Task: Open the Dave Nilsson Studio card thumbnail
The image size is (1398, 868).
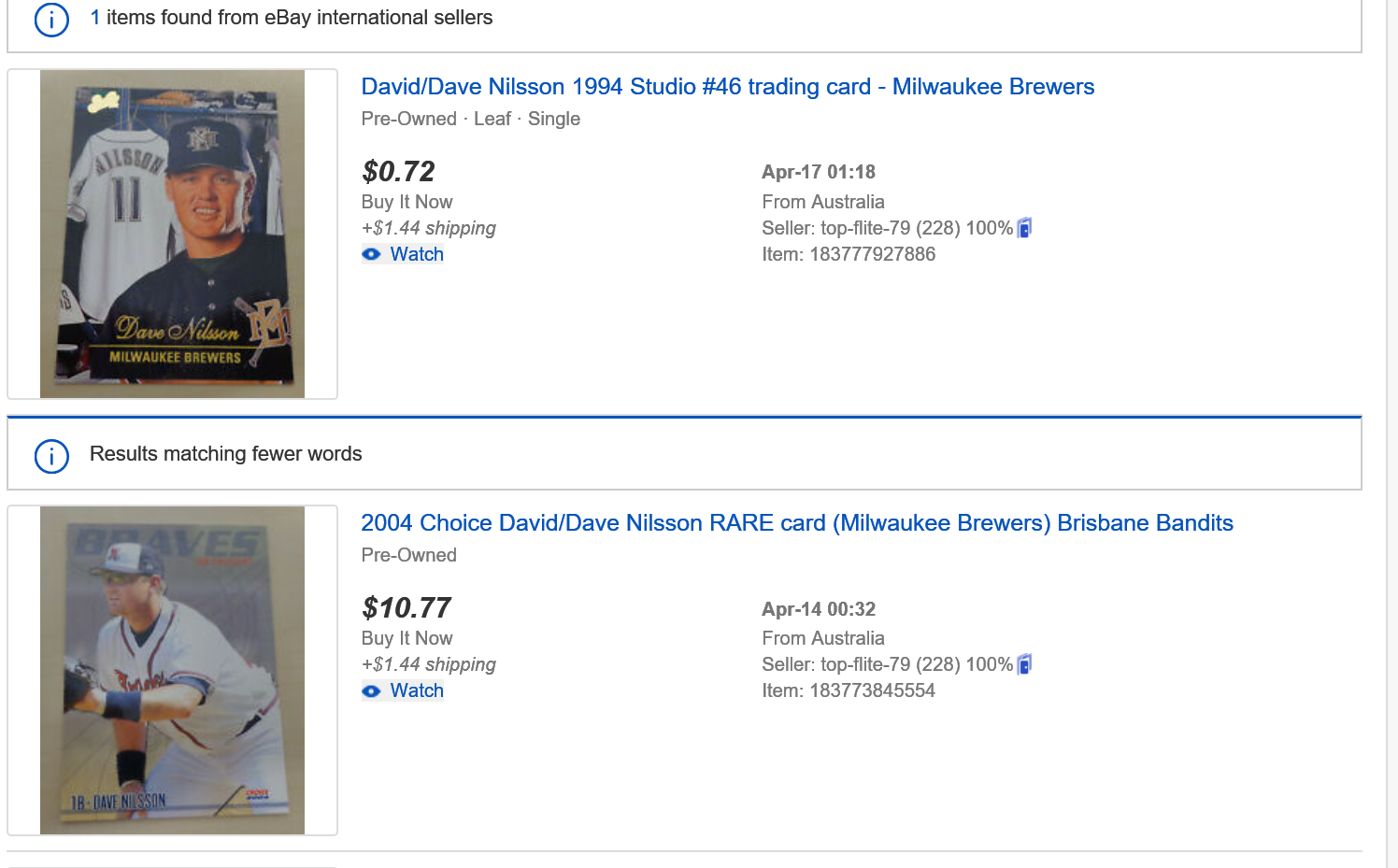Action: tap(172, 234)
